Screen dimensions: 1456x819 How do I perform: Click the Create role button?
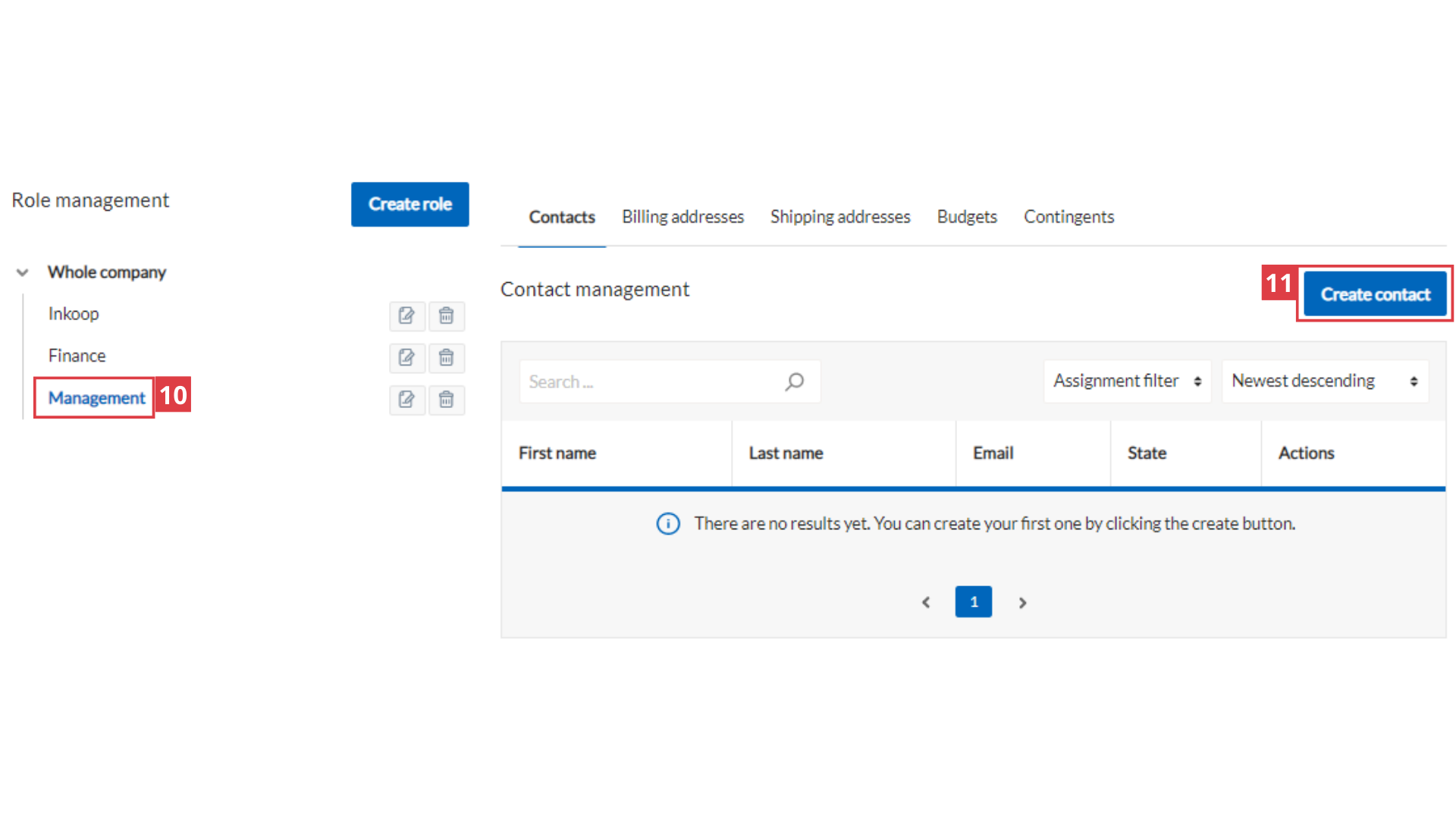tap(410, 204)
